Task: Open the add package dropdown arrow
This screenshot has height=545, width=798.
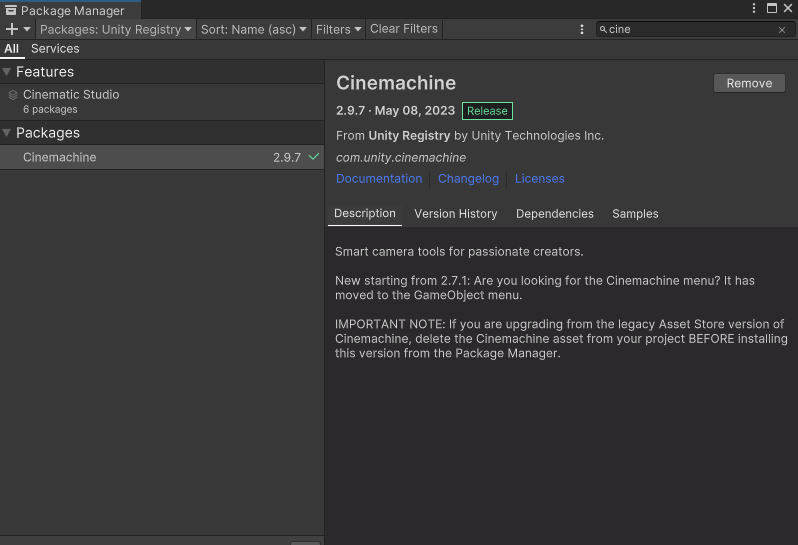Action: tap(27, 30)
